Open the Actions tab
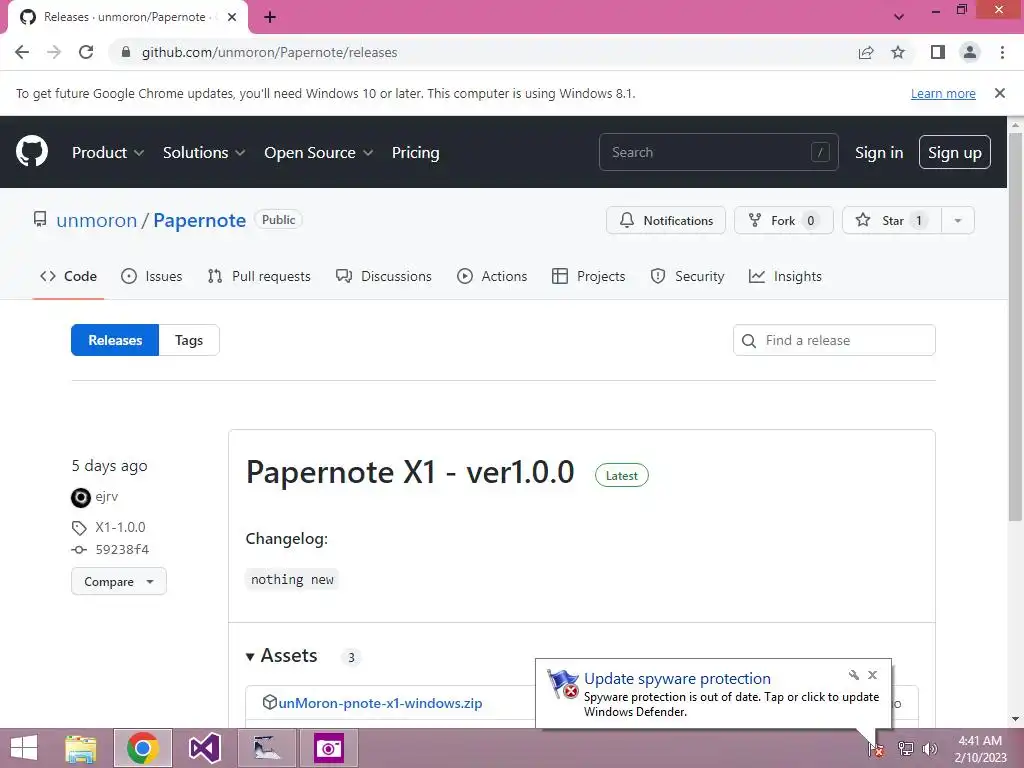This screenshot has width=1024, height=768. coord(492,276)
